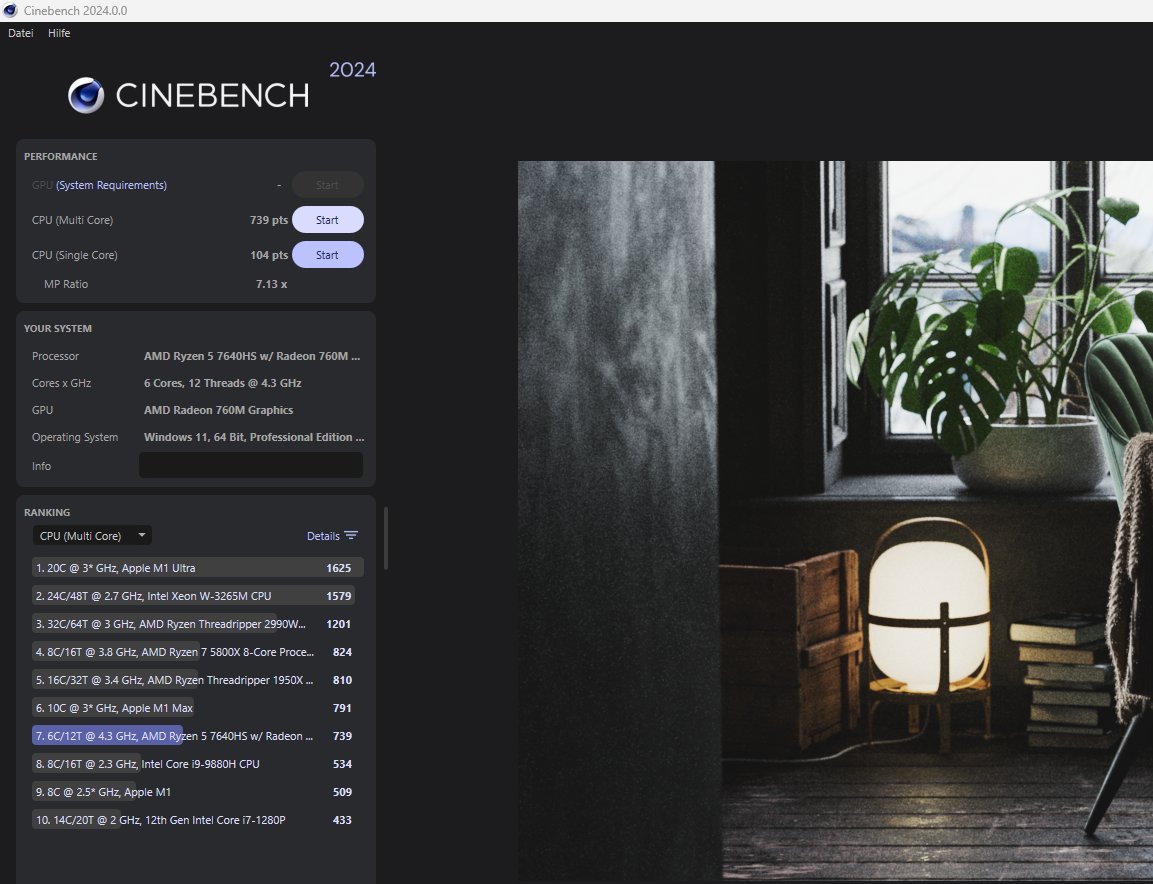1153x884 pixels.
Task: Select ranking entry Intel Core i7-1280P
Action: coord(198,819)
